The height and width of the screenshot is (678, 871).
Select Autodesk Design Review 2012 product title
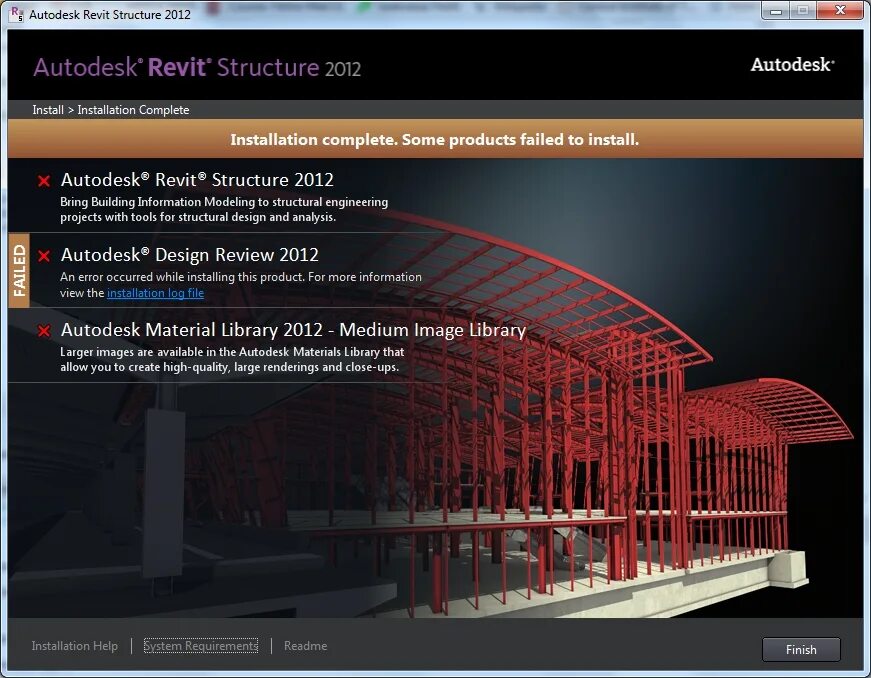189,254
